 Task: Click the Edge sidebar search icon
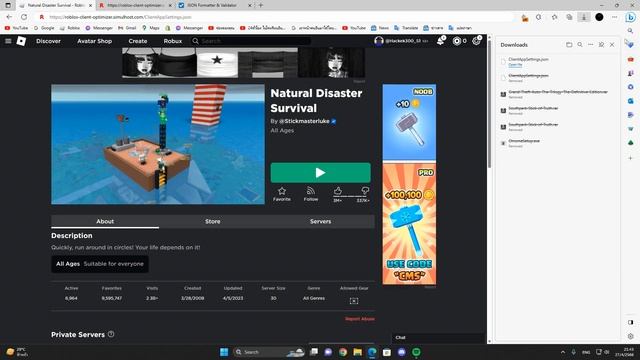click(x=631, y=31)
